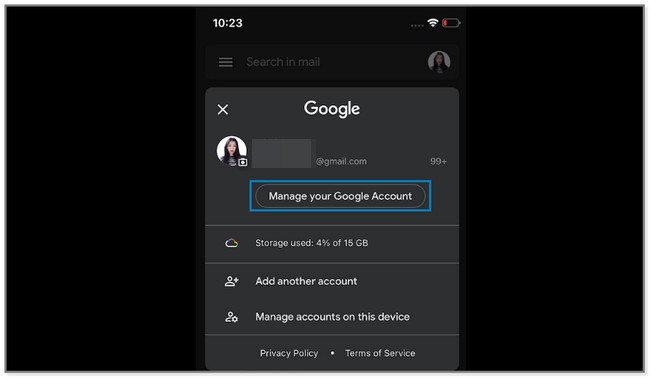Viewport: 650px width, 378px height.
Task: Click Manage your Google Account button
Action: [340, 196]
